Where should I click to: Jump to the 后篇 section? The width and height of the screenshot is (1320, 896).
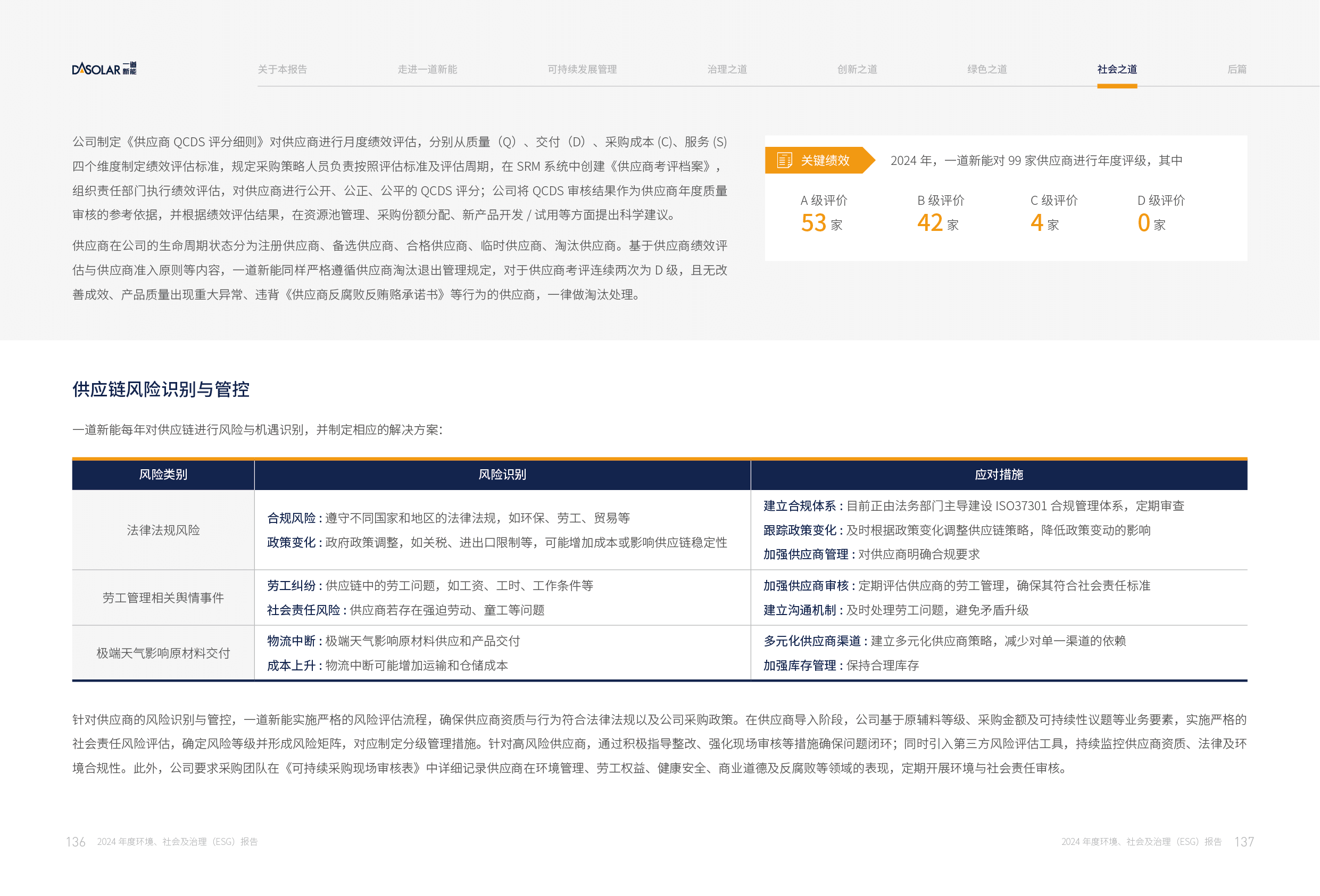tap(1236, 69)
